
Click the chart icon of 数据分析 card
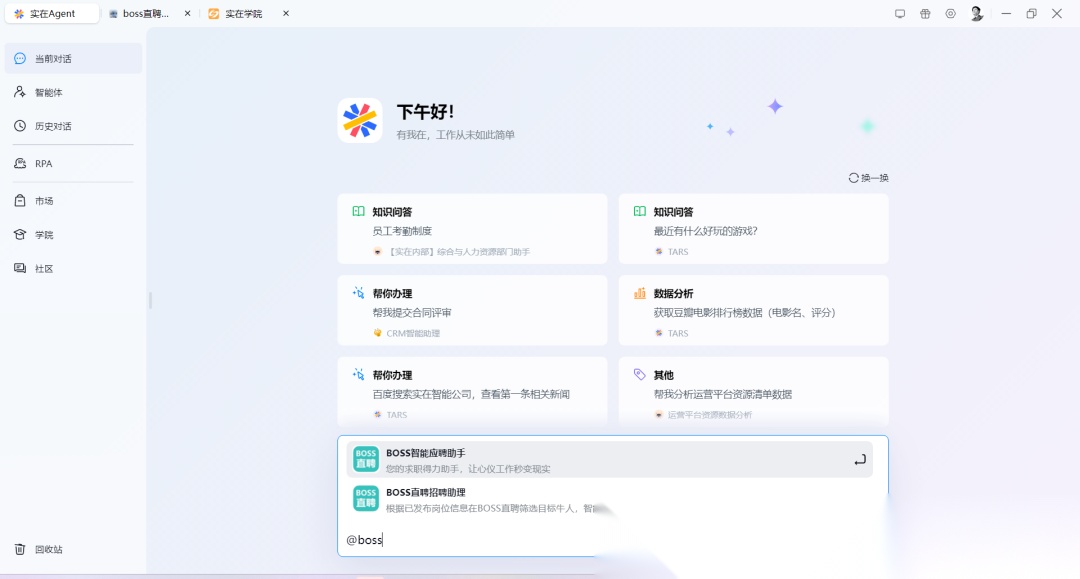[x=639, y=293]
